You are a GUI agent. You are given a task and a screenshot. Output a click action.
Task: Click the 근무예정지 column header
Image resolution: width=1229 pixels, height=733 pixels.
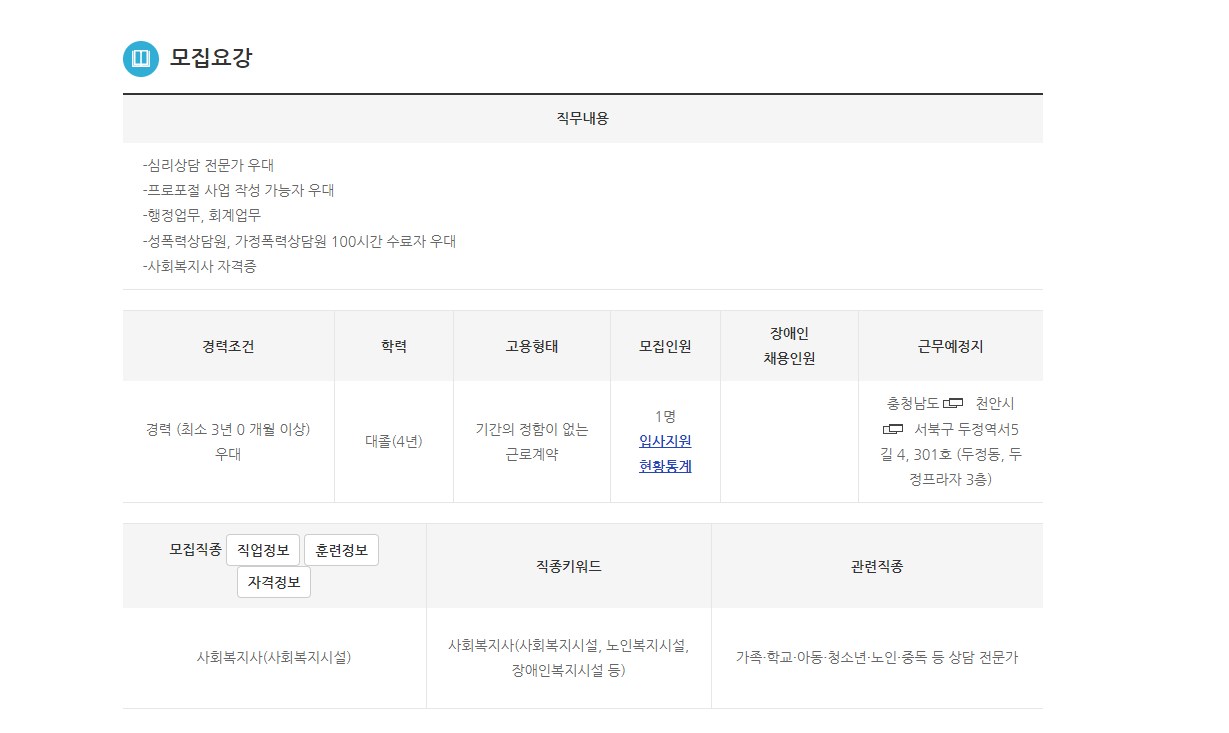[950, 346]
